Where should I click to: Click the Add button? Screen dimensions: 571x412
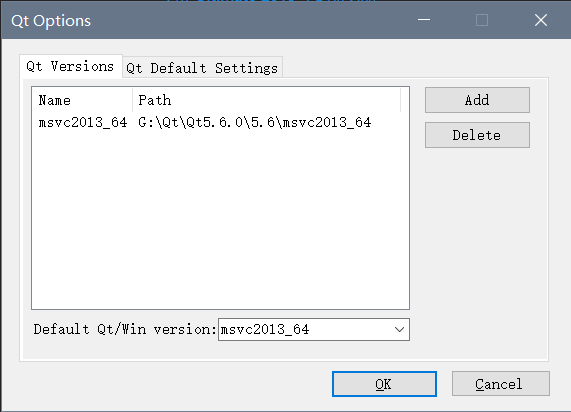point(477,100)
